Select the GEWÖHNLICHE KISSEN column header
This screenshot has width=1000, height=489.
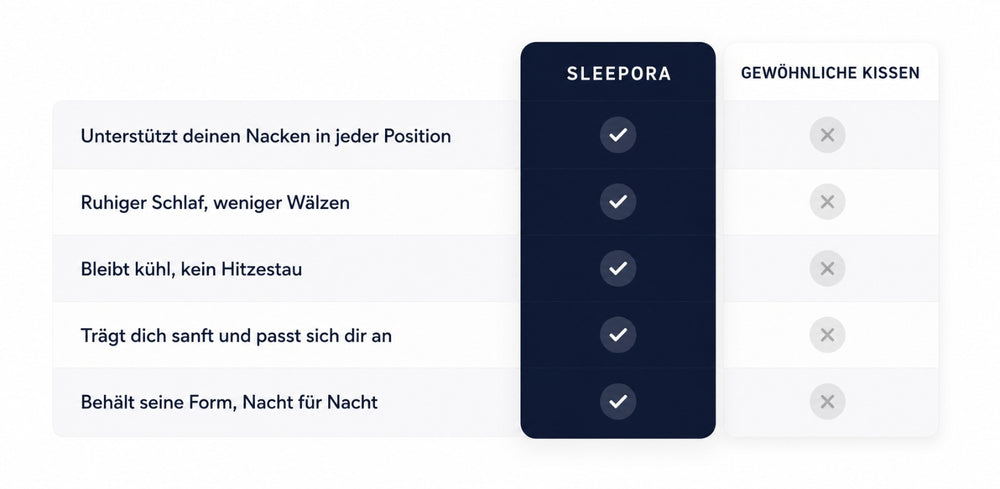pos(830,73)
